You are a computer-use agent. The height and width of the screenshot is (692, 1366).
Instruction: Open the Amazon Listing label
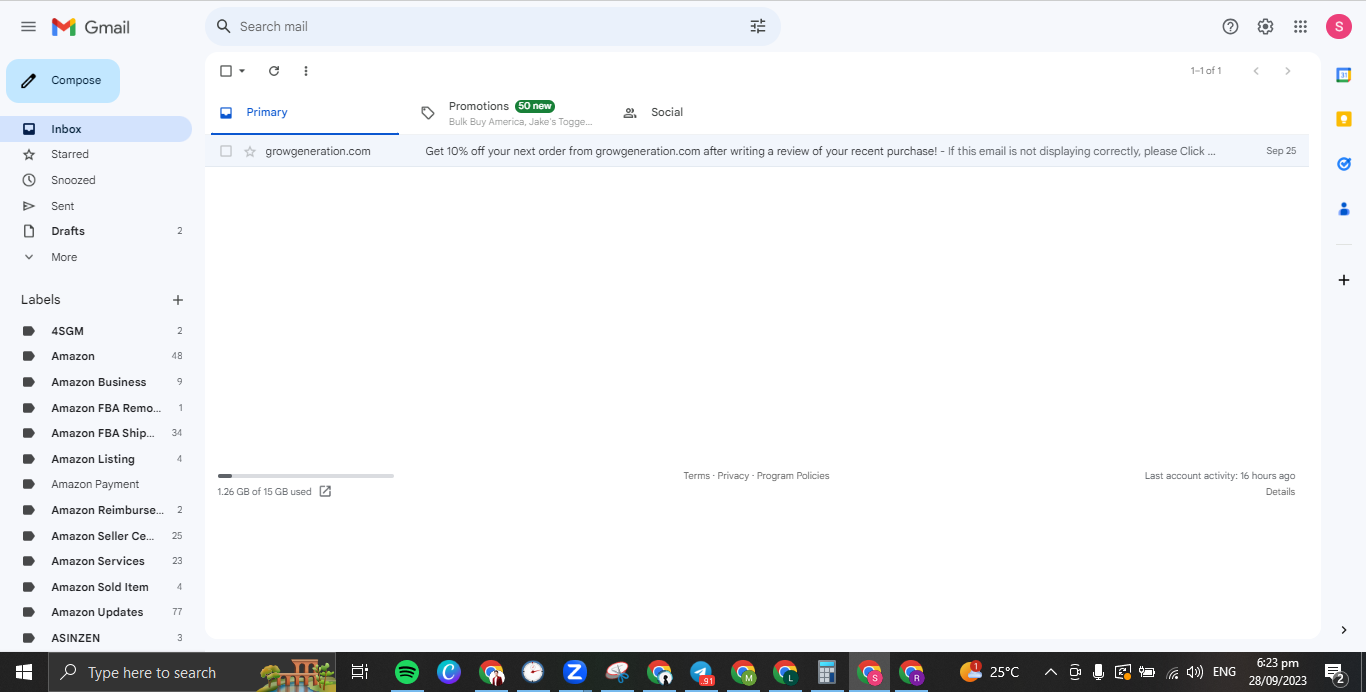pyautogui.click(x=96, y=459)
